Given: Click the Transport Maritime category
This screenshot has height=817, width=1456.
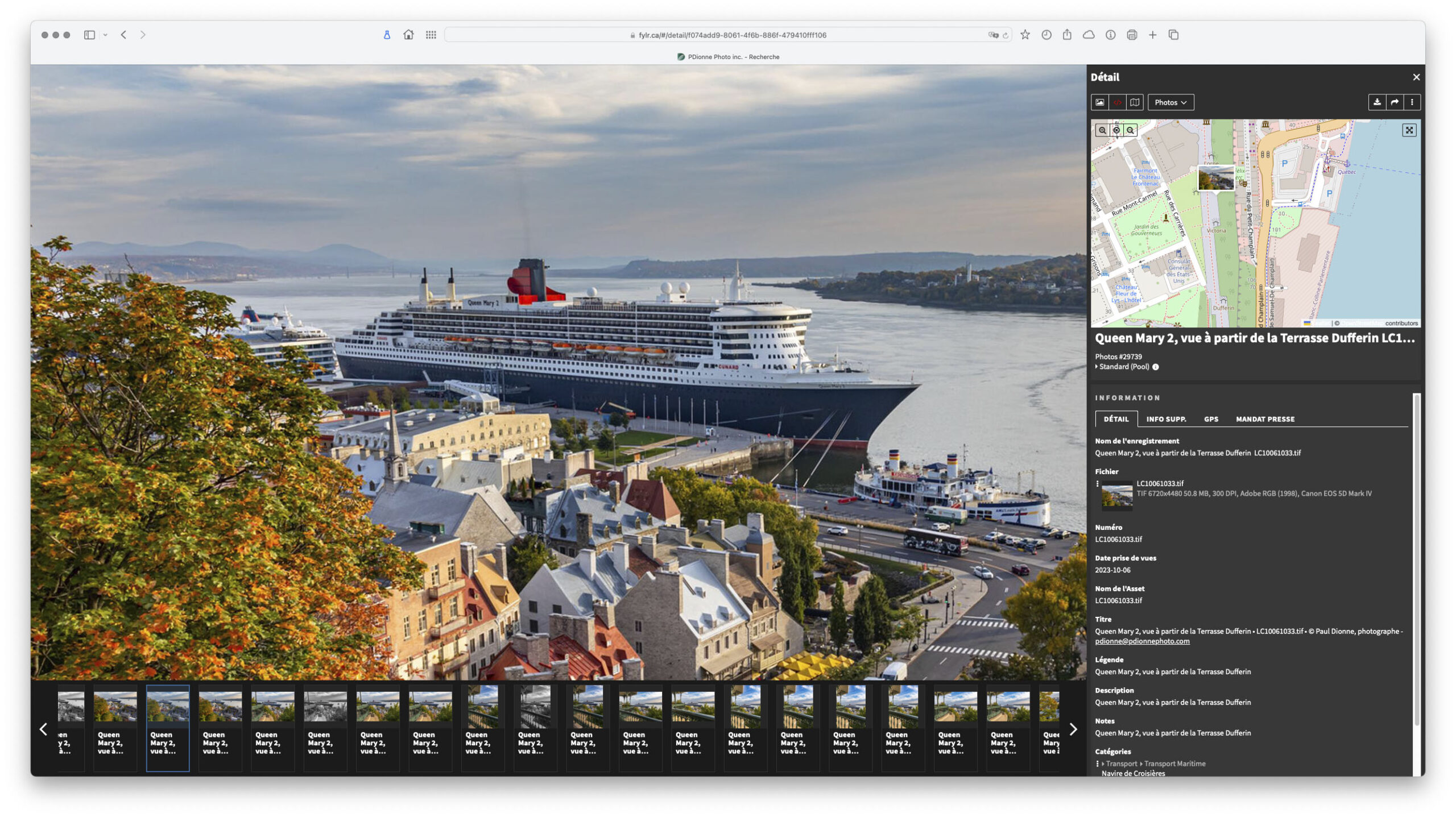Looking at the screenshot, I should pyautogui.click(x=1174, y=764).
